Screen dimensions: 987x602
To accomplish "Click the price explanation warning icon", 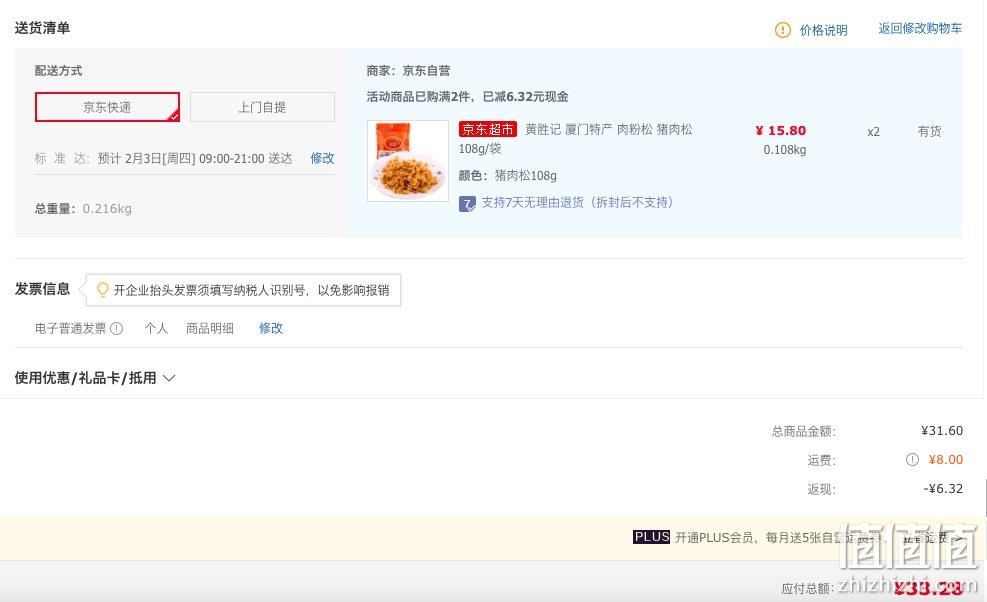I will 782,30.
